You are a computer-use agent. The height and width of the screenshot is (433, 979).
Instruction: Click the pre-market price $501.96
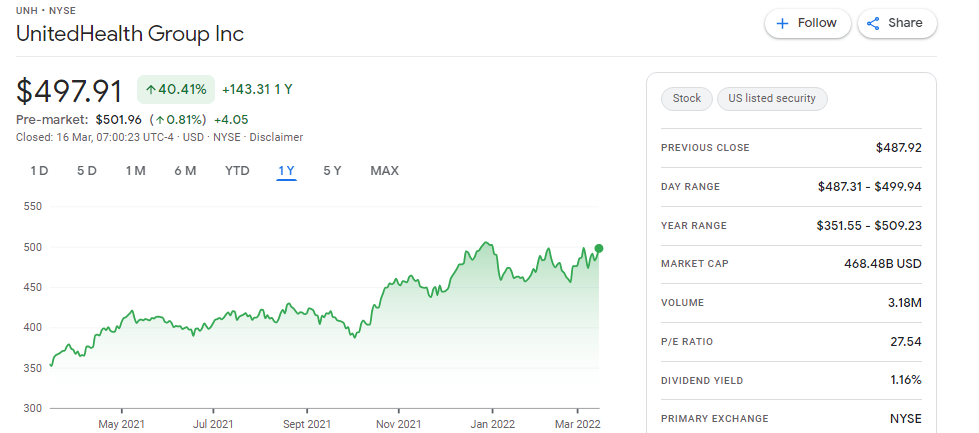point(119,119)
